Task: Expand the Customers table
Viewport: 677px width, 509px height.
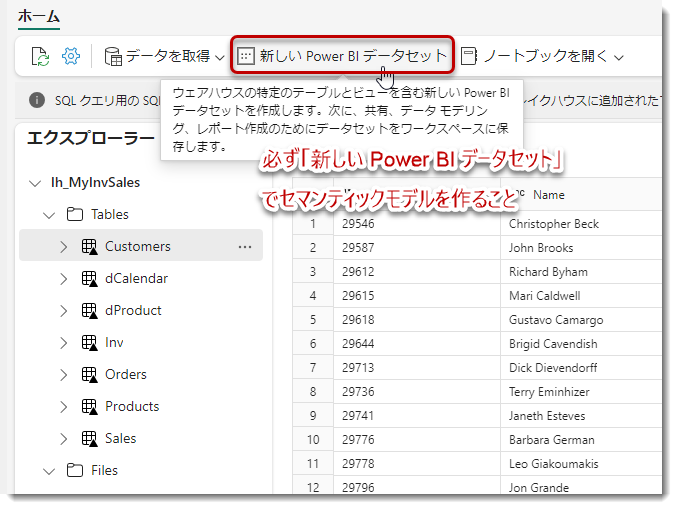Action: coord(63,247)
